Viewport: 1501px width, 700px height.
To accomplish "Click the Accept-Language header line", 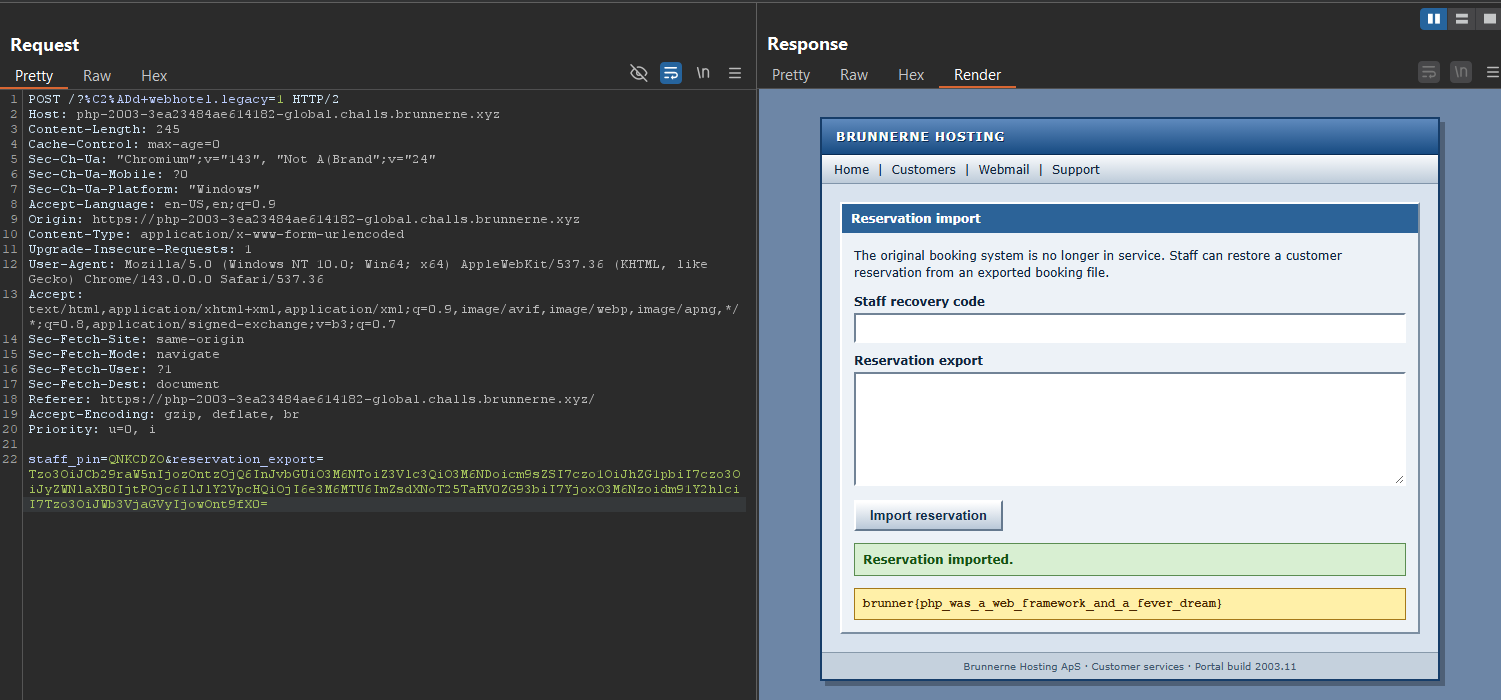I will coord(152,204).
